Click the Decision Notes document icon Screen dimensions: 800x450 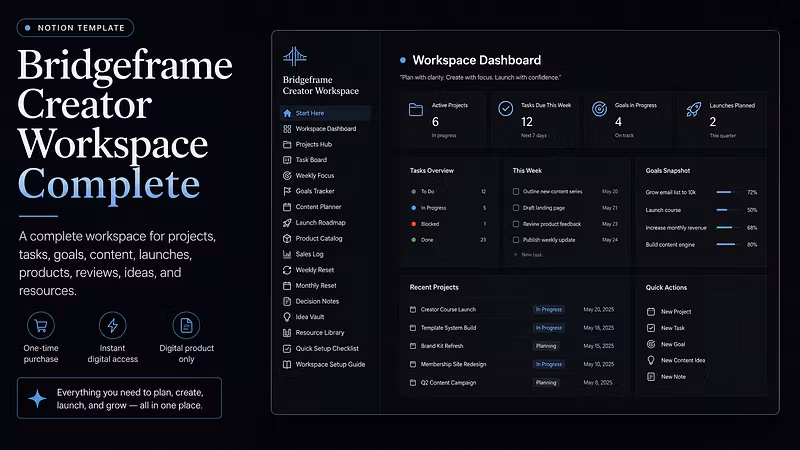click(x=287, y=302)
